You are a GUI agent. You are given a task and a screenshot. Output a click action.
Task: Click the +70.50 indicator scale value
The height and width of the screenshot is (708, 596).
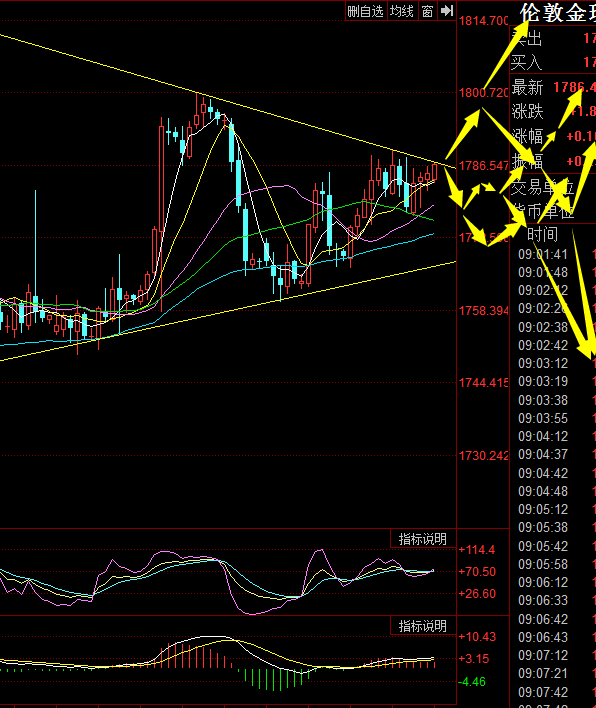click(x=477, y=572)
